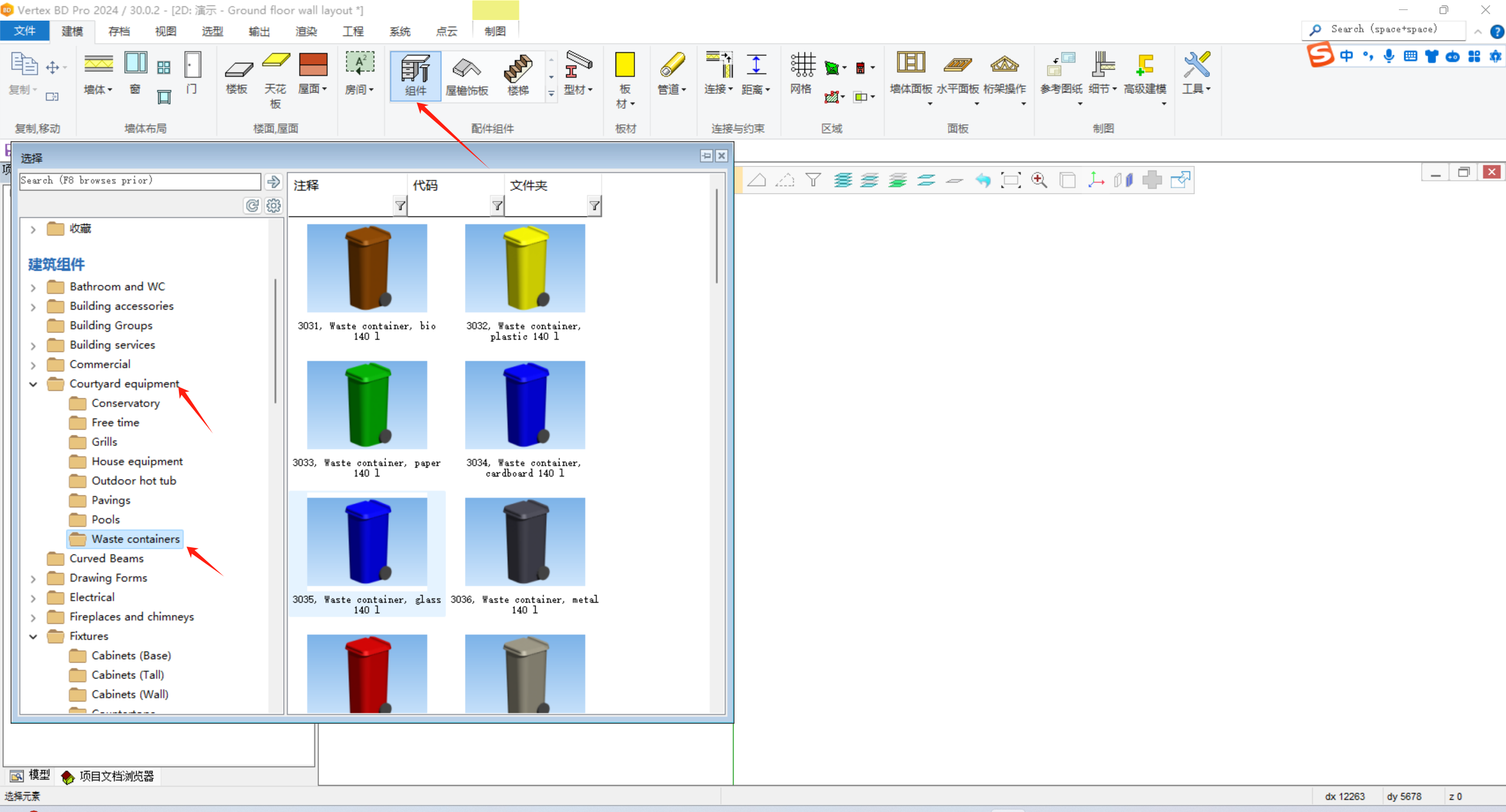The height and width of the screenshot is (812, 1506).
Task: Open the 注释 column filter dropdown
Action: coord(400,205)
